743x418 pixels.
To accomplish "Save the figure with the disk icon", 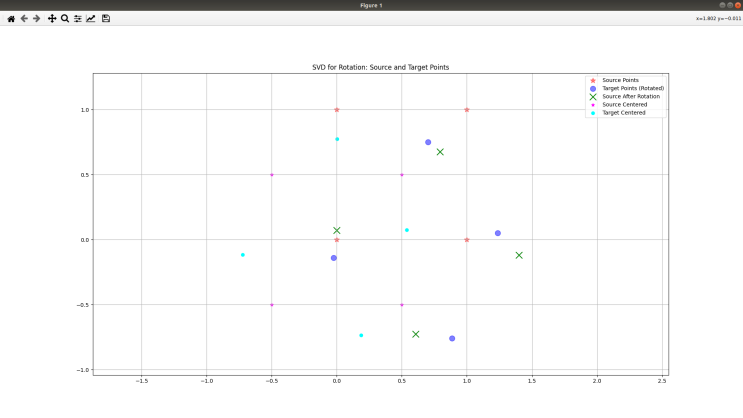I will pos(106,18).
